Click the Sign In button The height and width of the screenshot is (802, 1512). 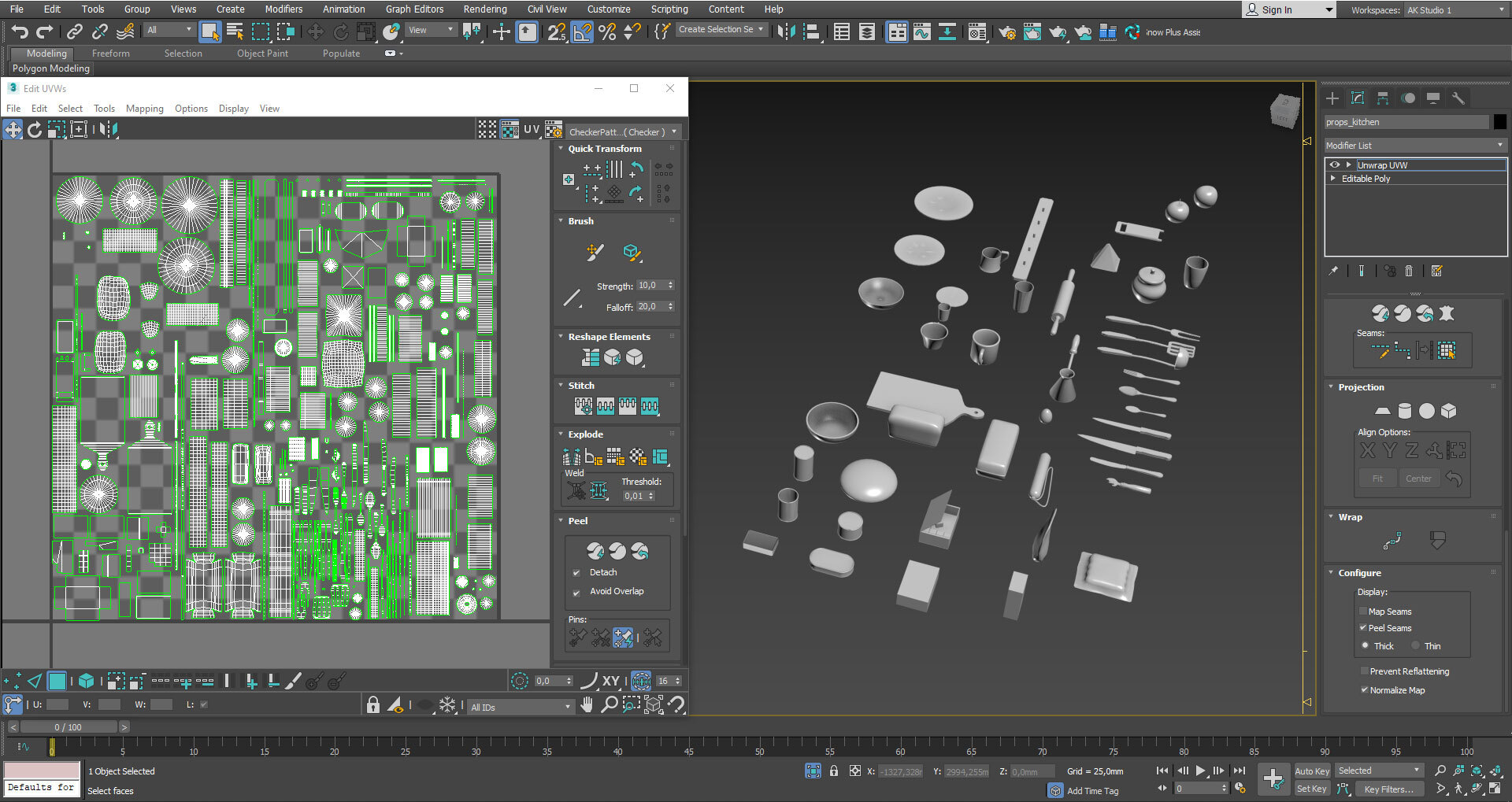1276,9
